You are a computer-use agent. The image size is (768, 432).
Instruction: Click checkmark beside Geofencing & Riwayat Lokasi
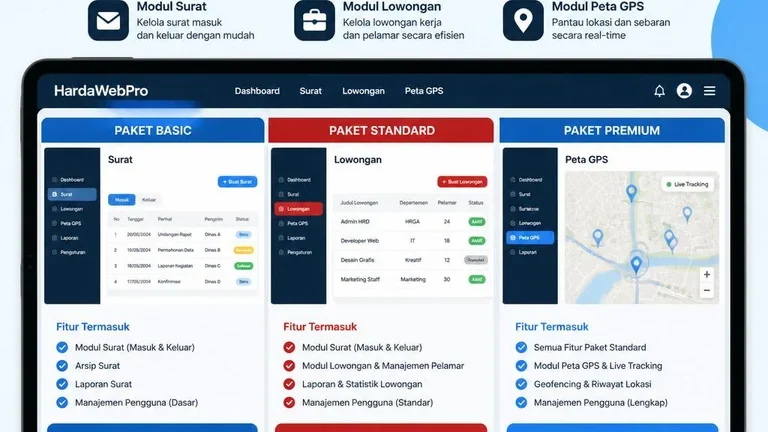521,384
